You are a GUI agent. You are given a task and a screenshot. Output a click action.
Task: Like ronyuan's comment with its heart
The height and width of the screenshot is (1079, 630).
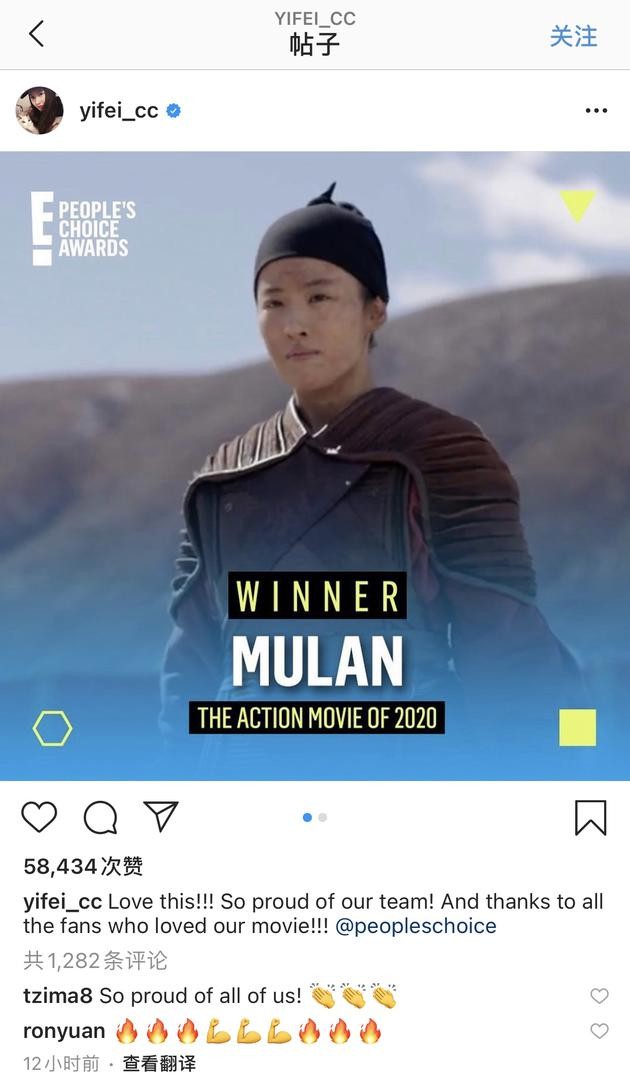pos(600,1031)
